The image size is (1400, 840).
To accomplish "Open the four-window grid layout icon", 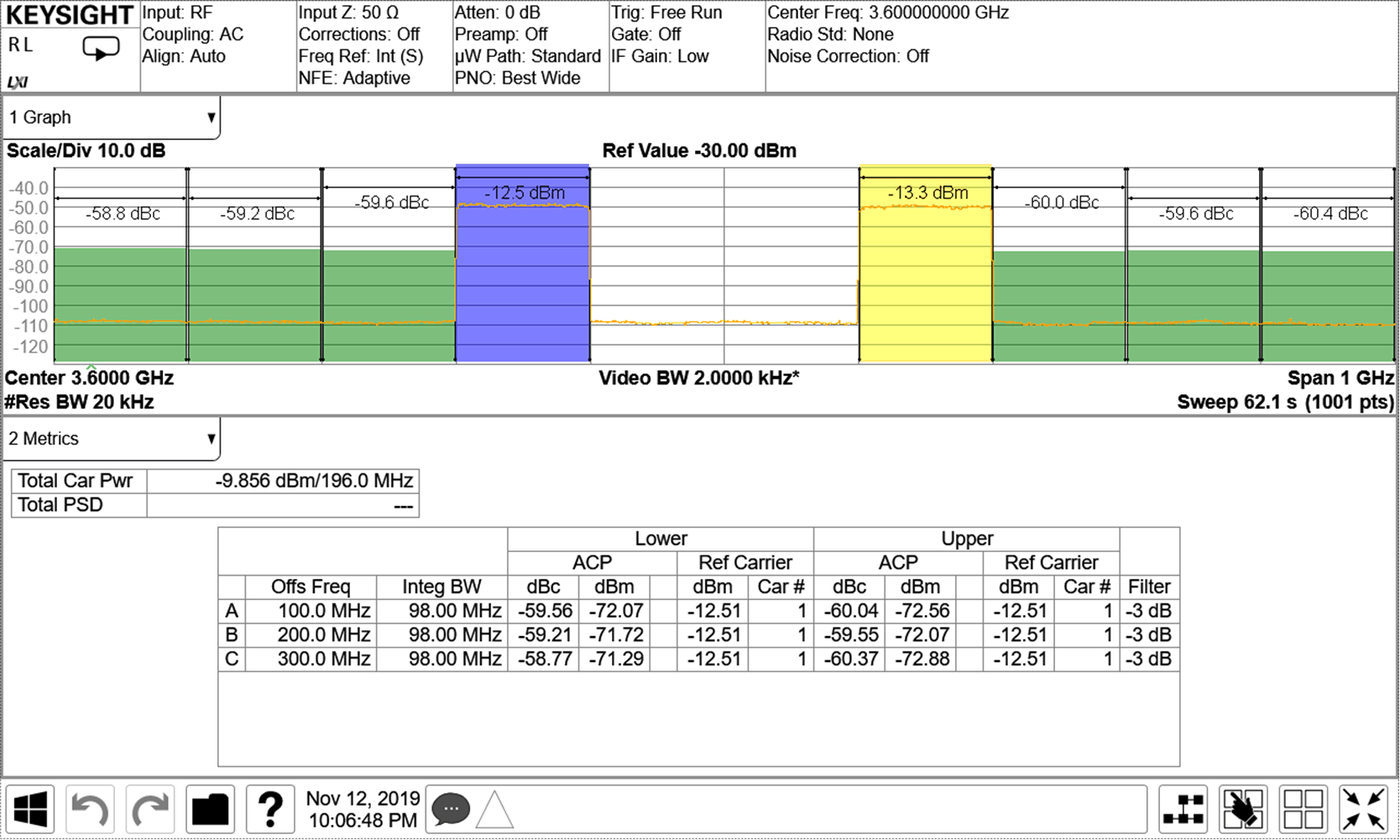I will (x=1304, y=808).
